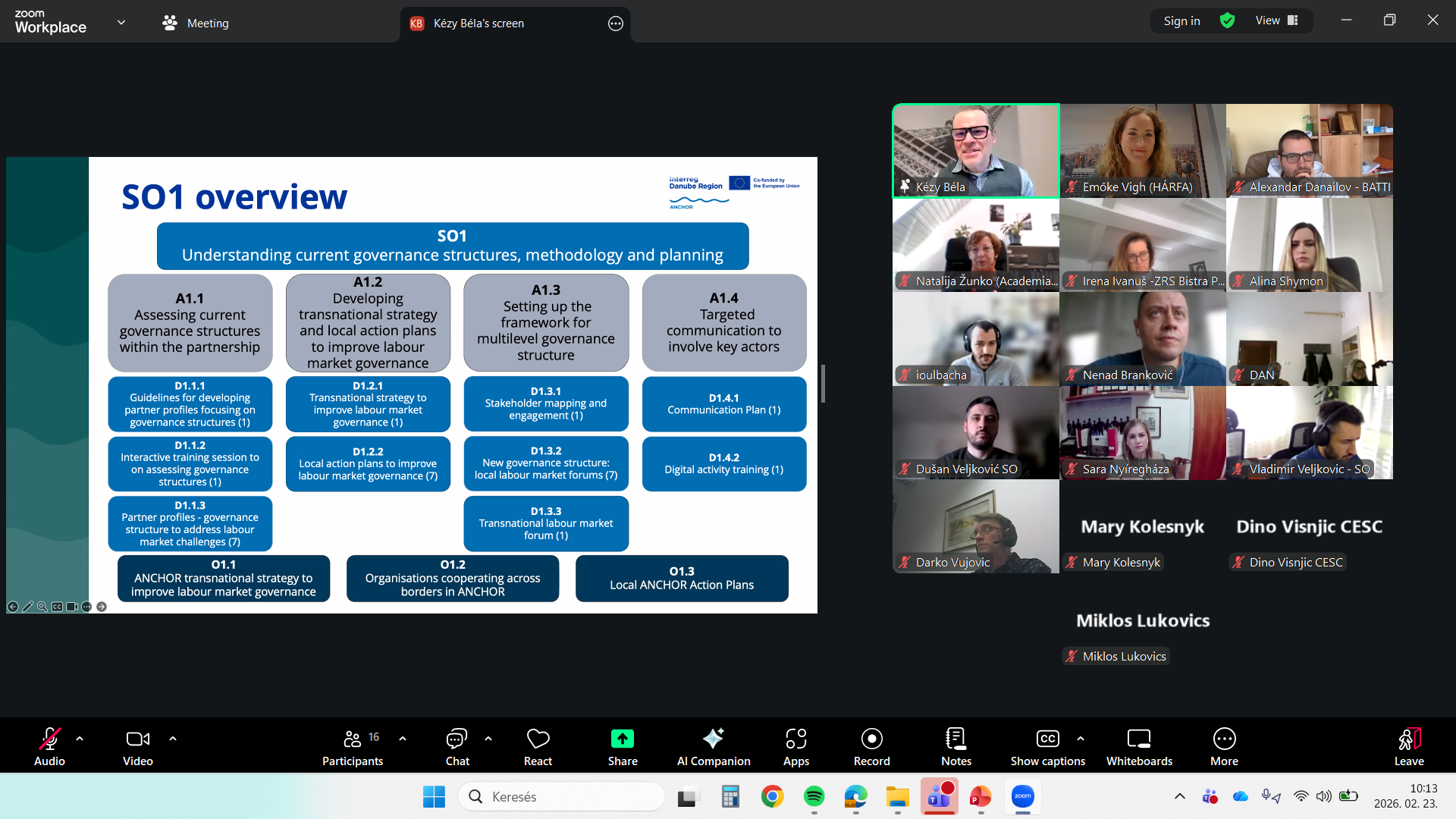Screen dimensions: 1456x819
Task: Expand the audio options caret
Action: 80,738
